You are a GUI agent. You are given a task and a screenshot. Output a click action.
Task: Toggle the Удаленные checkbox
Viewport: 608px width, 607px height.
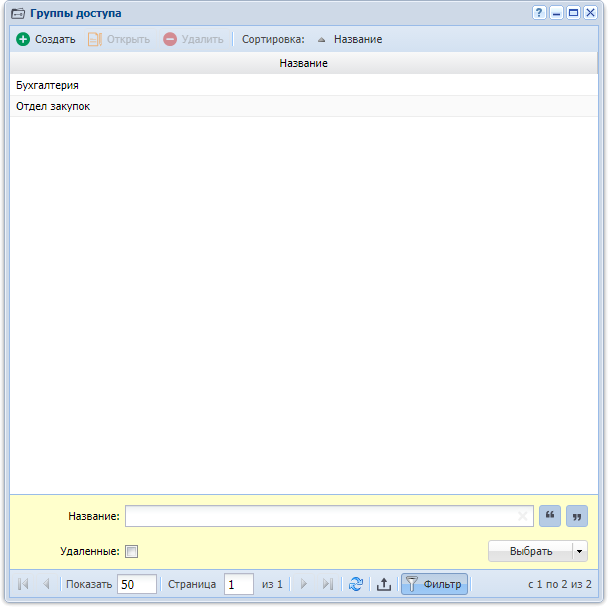click(131, 551)
